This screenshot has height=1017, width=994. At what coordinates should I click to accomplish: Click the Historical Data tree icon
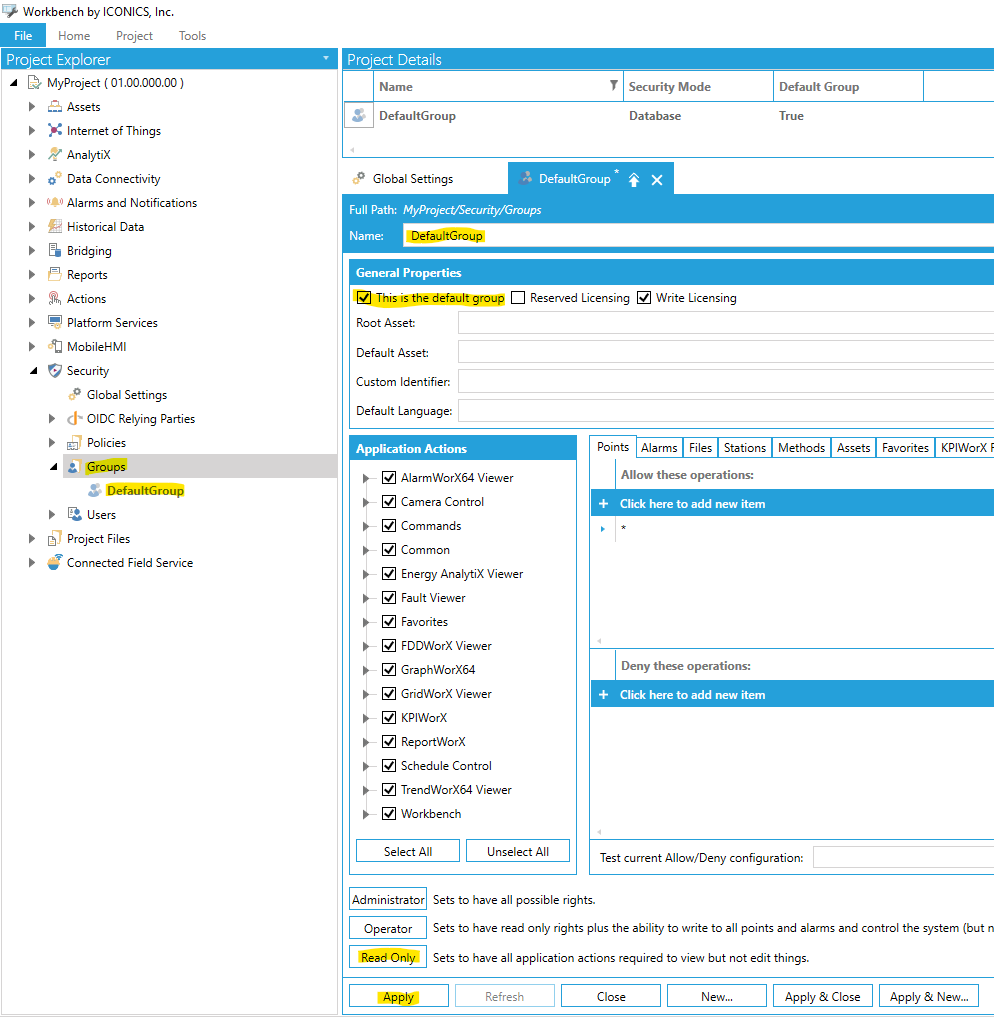55,227
